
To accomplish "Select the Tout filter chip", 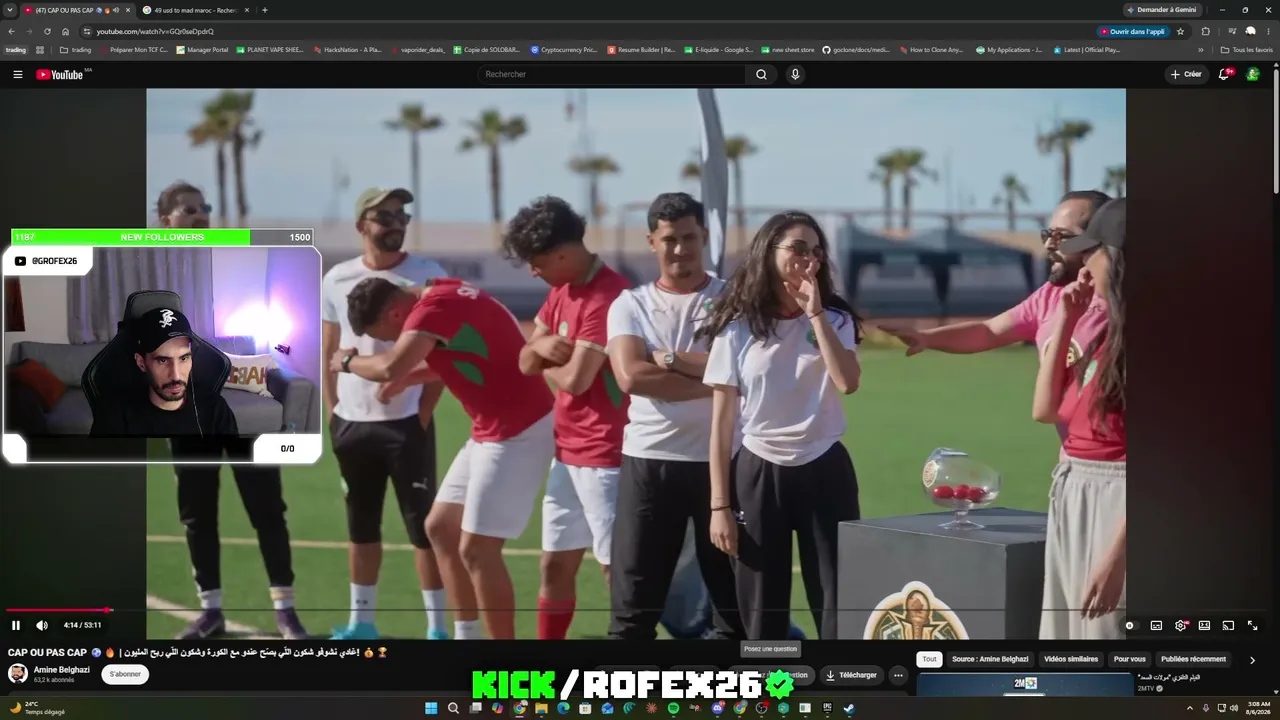I will point(929,659).
